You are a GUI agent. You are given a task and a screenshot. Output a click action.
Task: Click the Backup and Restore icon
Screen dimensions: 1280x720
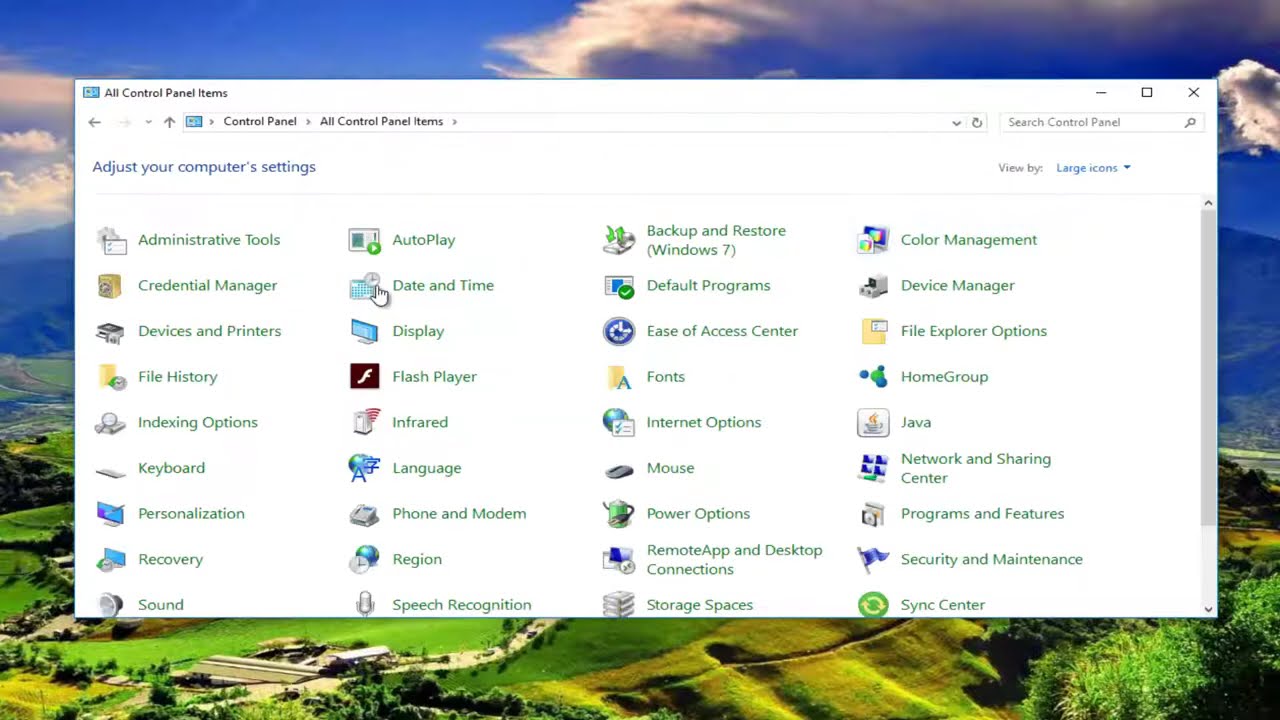click(619, 240)
